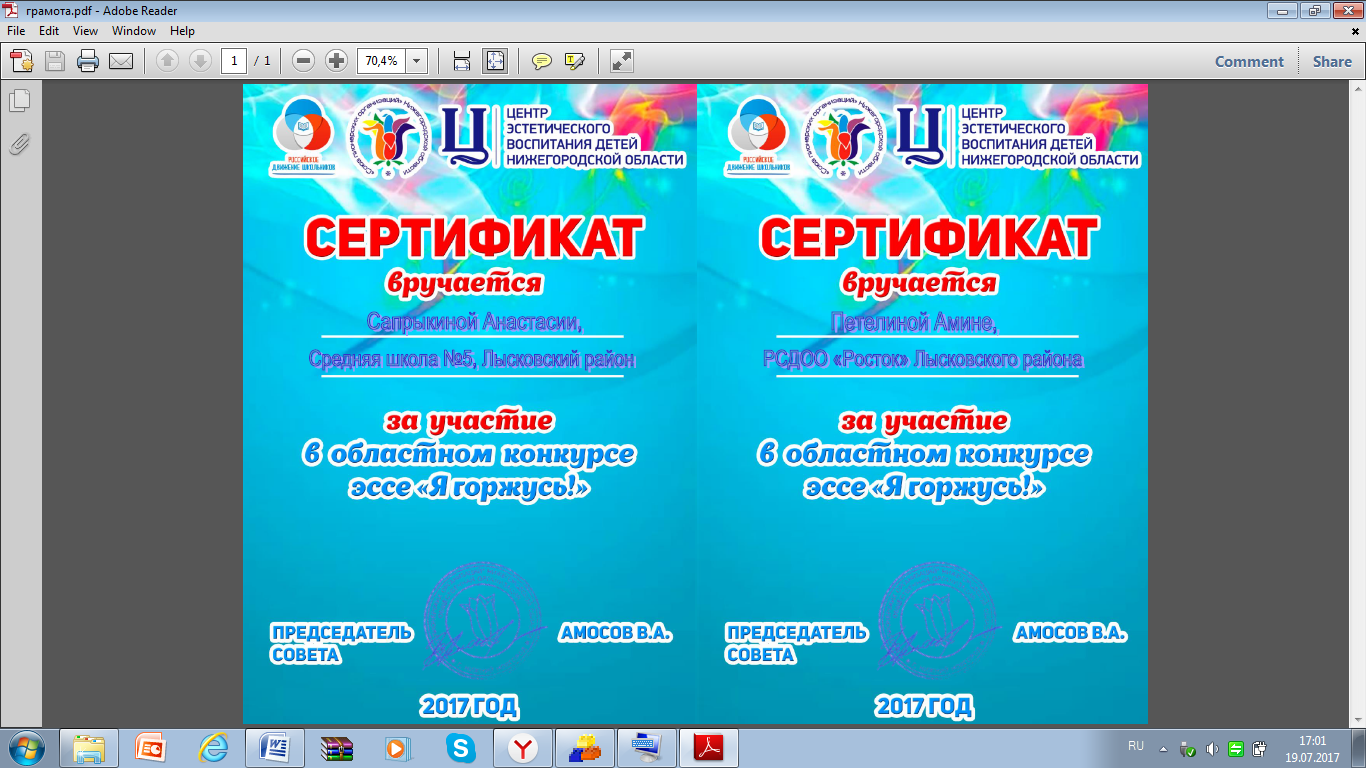Go to next page arrow

pos(199,61)
